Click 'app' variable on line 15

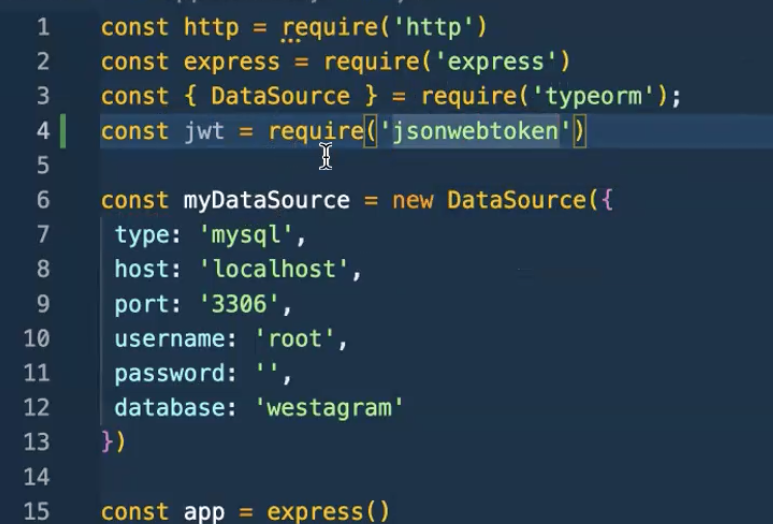coord(204,513)
